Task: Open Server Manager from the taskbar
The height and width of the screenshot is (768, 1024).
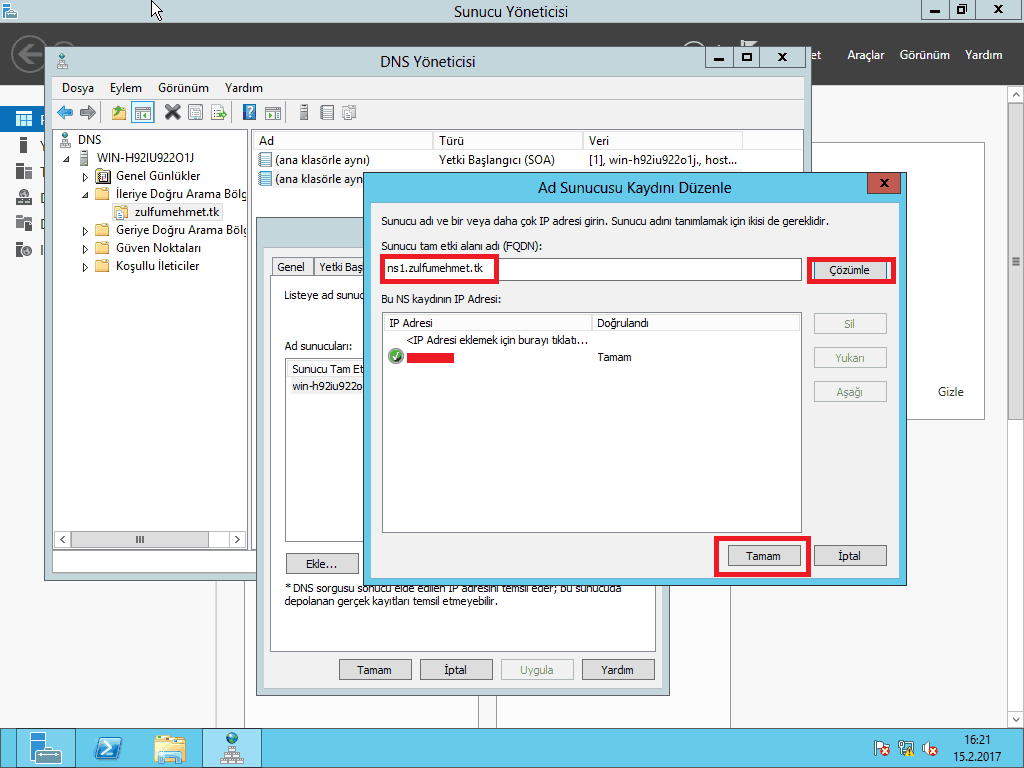Action: point(45,748)
